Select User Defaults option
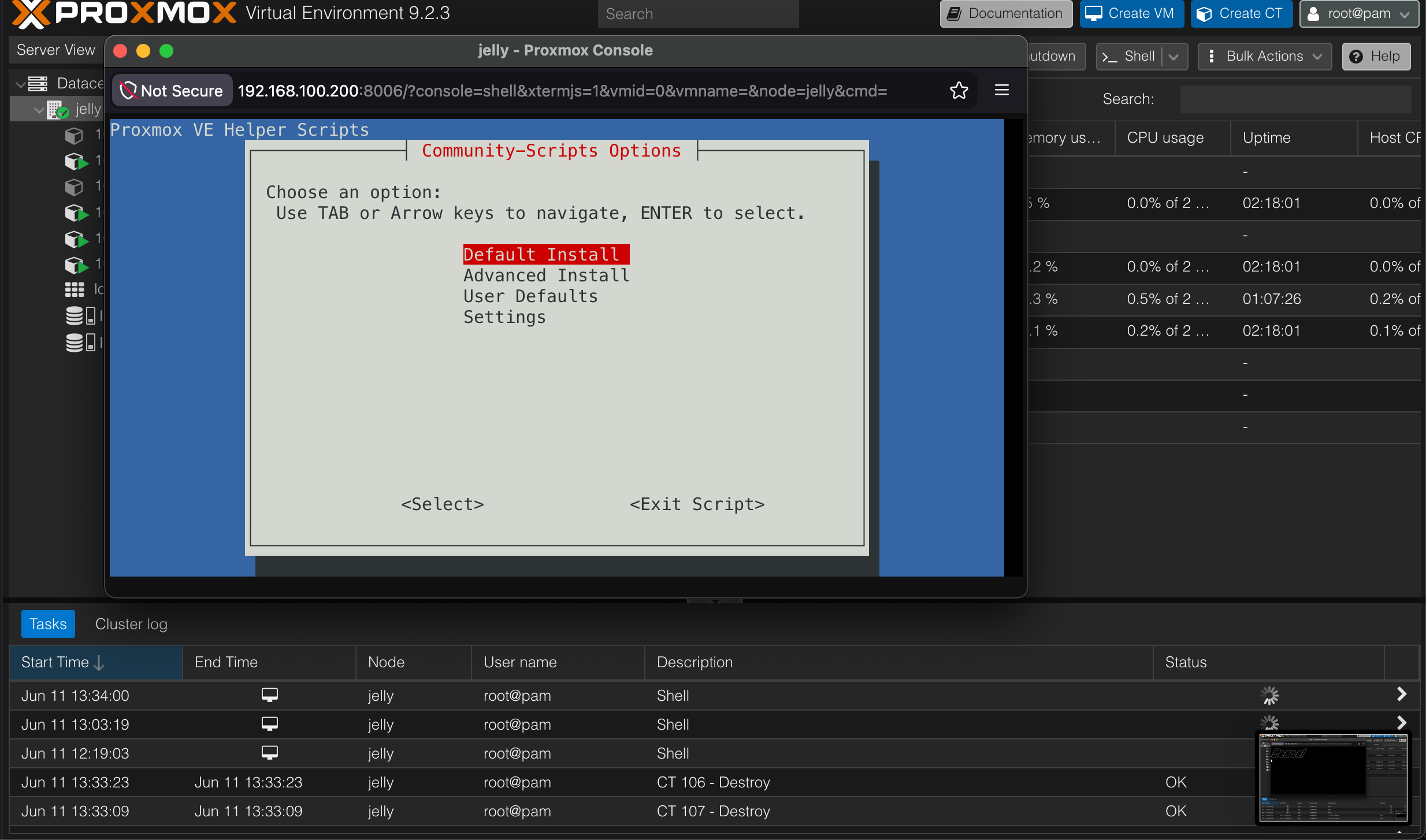1426x840 pixels. 530,296
